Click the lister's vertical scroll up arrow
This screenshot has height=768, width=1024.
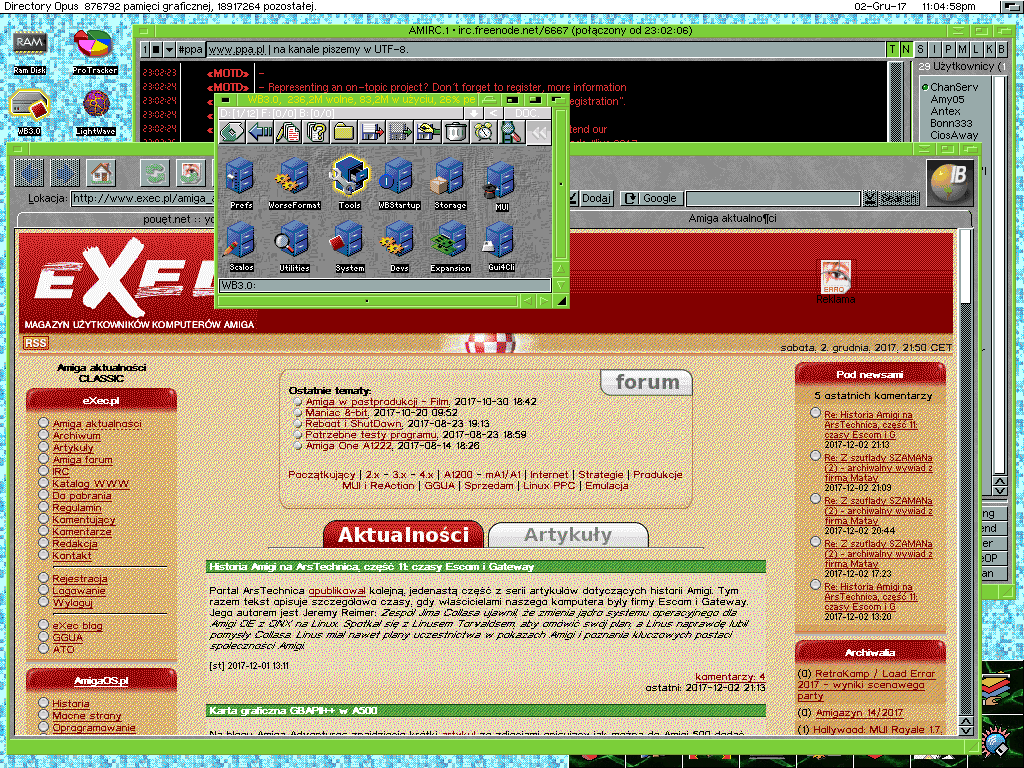point(560,269)
